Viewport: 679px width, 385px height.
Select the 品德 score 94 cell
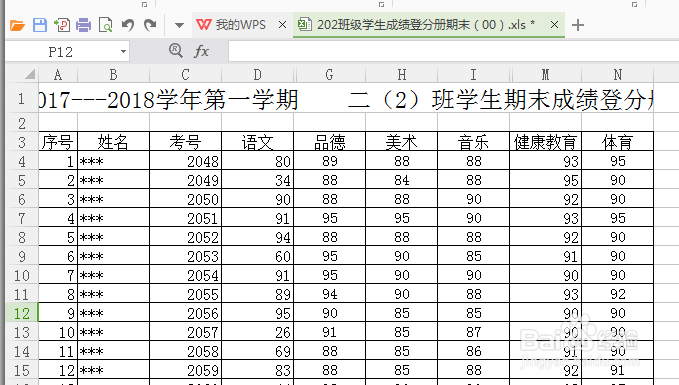[x=330, y=294]
